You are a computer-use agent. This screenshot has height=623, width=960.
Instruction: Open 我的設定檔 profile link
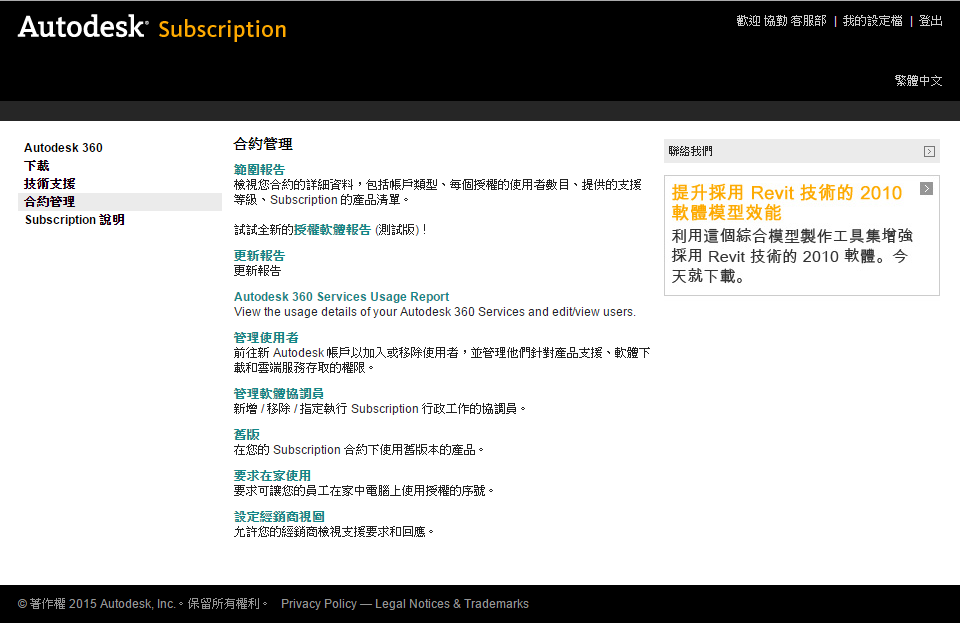pyautogui.click(x=872, y=21)
